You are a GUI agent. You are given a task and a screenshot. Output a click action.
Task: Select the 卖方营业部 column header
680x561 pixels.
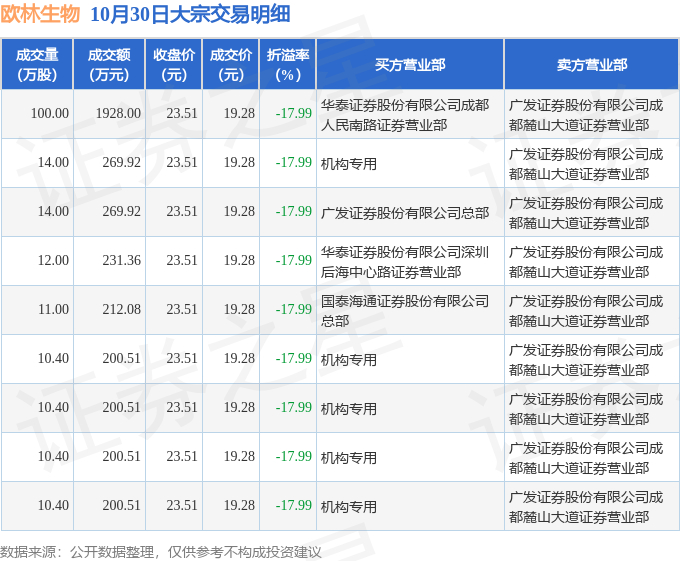(x=592, y=65)
